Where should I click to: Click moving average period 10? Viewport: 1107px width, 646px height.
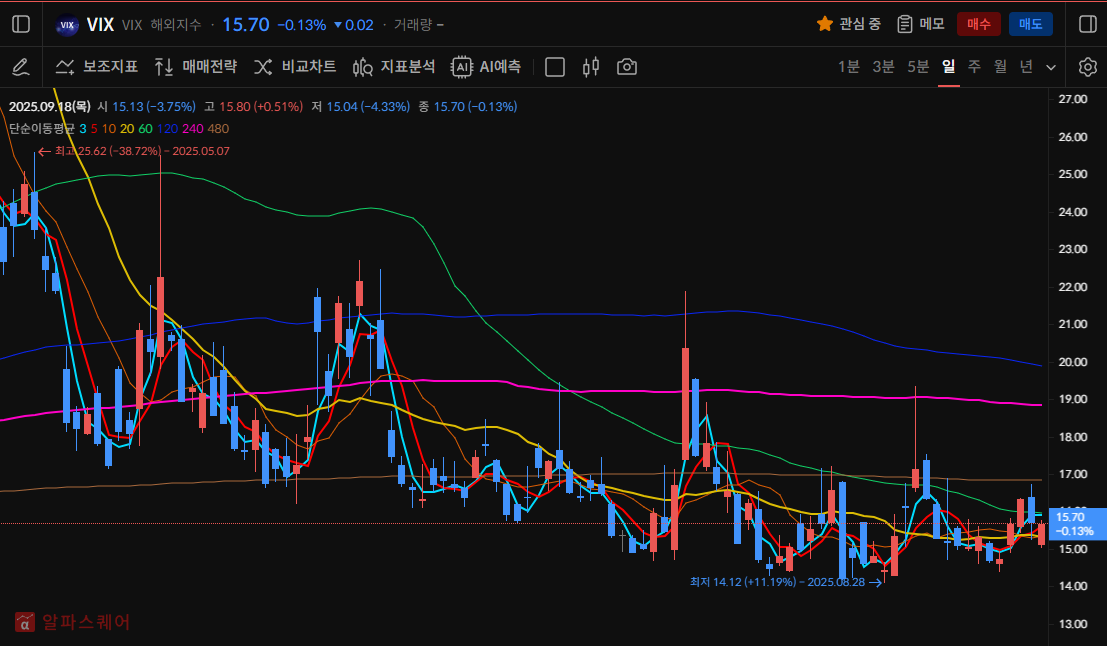(109, 128)
